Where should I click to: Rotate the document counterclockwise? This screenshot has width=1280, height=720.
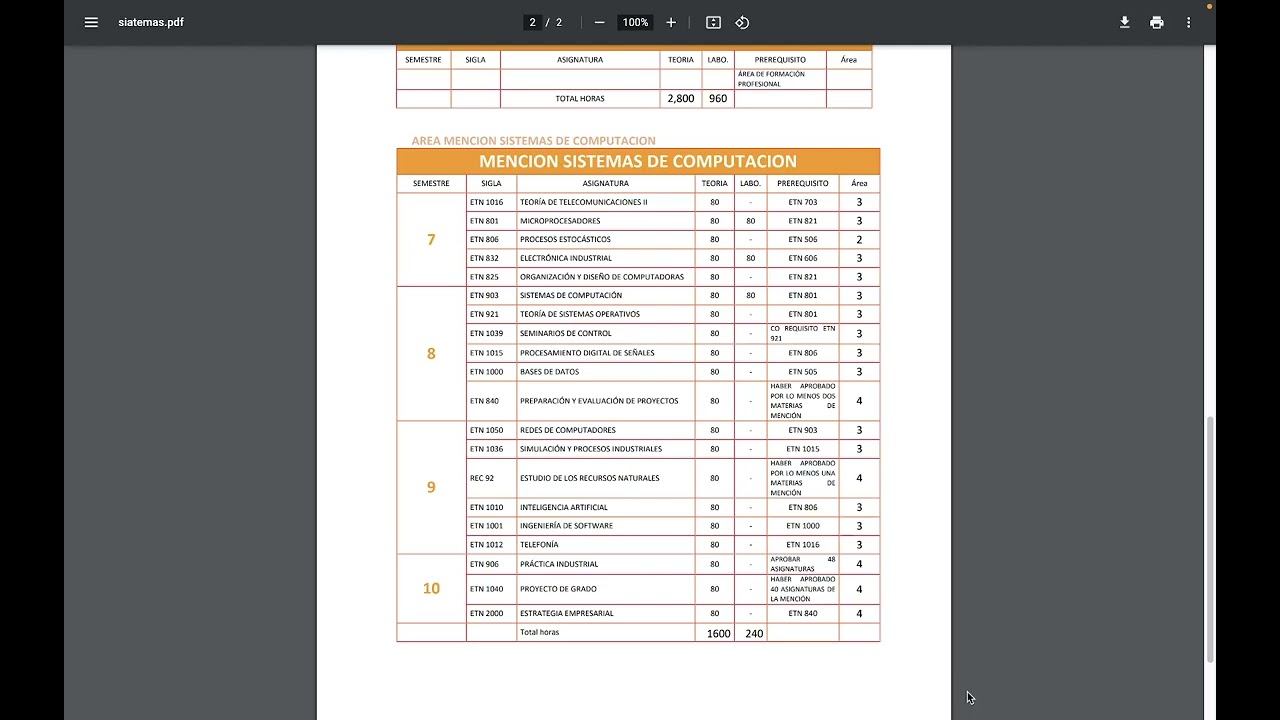742,22
